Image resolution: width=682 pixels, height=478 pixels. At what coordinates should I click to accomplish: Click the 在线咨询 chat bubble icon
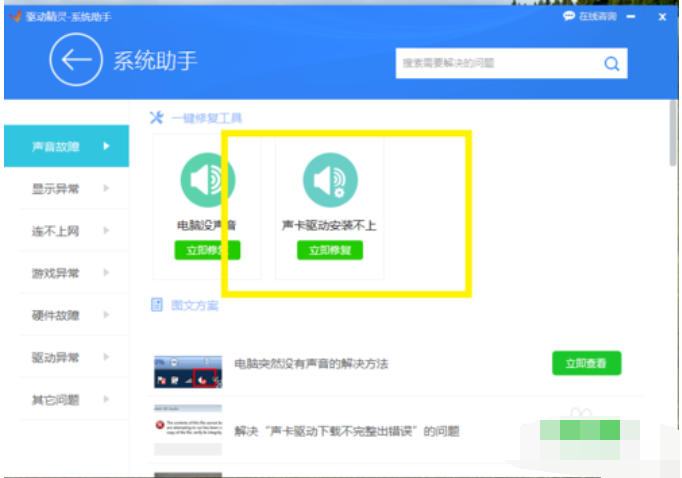[569, 16]
